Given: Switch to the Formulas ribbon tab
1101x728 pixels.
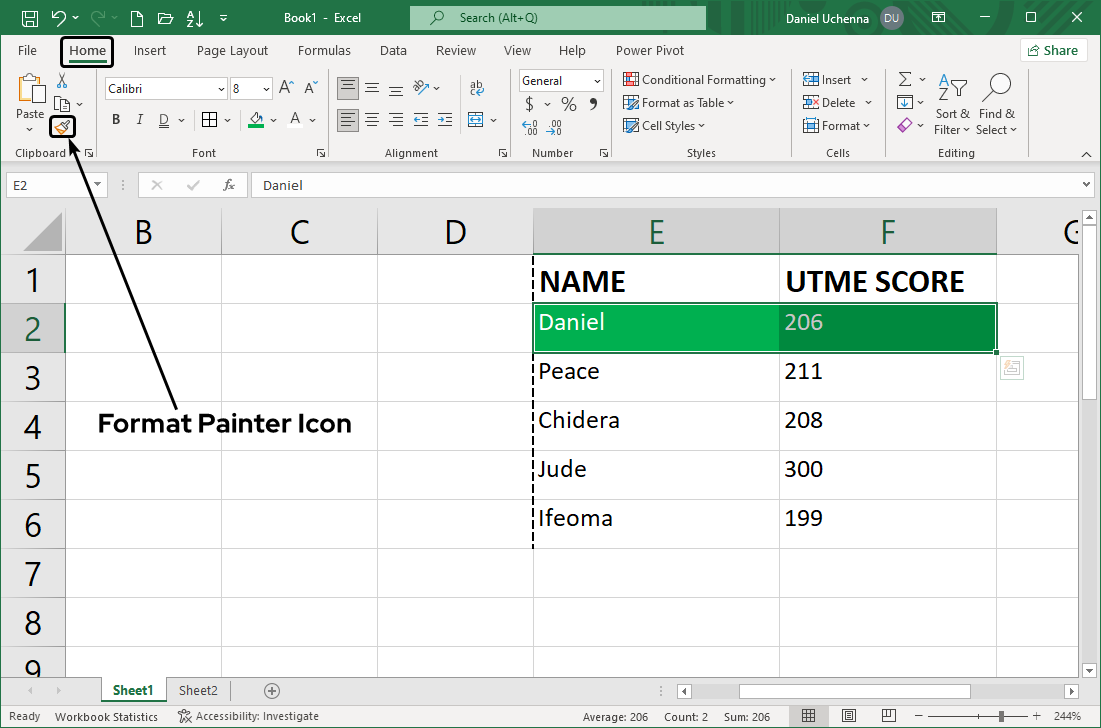Looking at the screenshot, I should tap(324, 51).
